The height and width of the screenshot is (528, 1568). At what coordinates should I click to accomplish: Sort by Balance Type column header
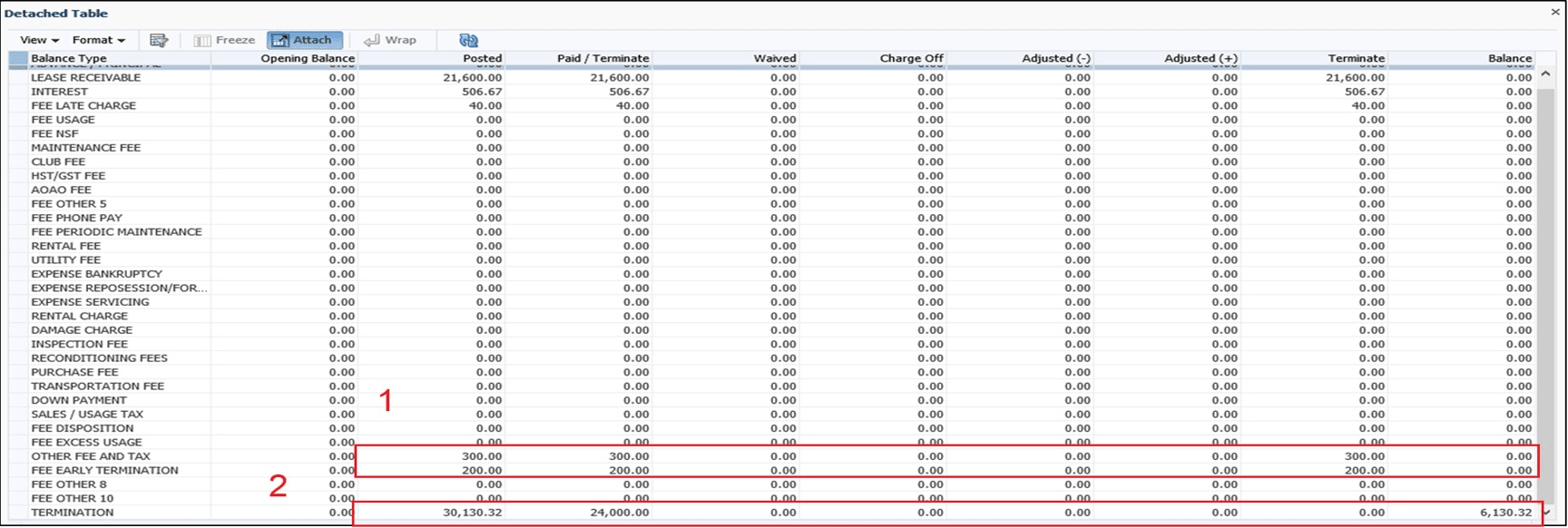click(120, 58)
